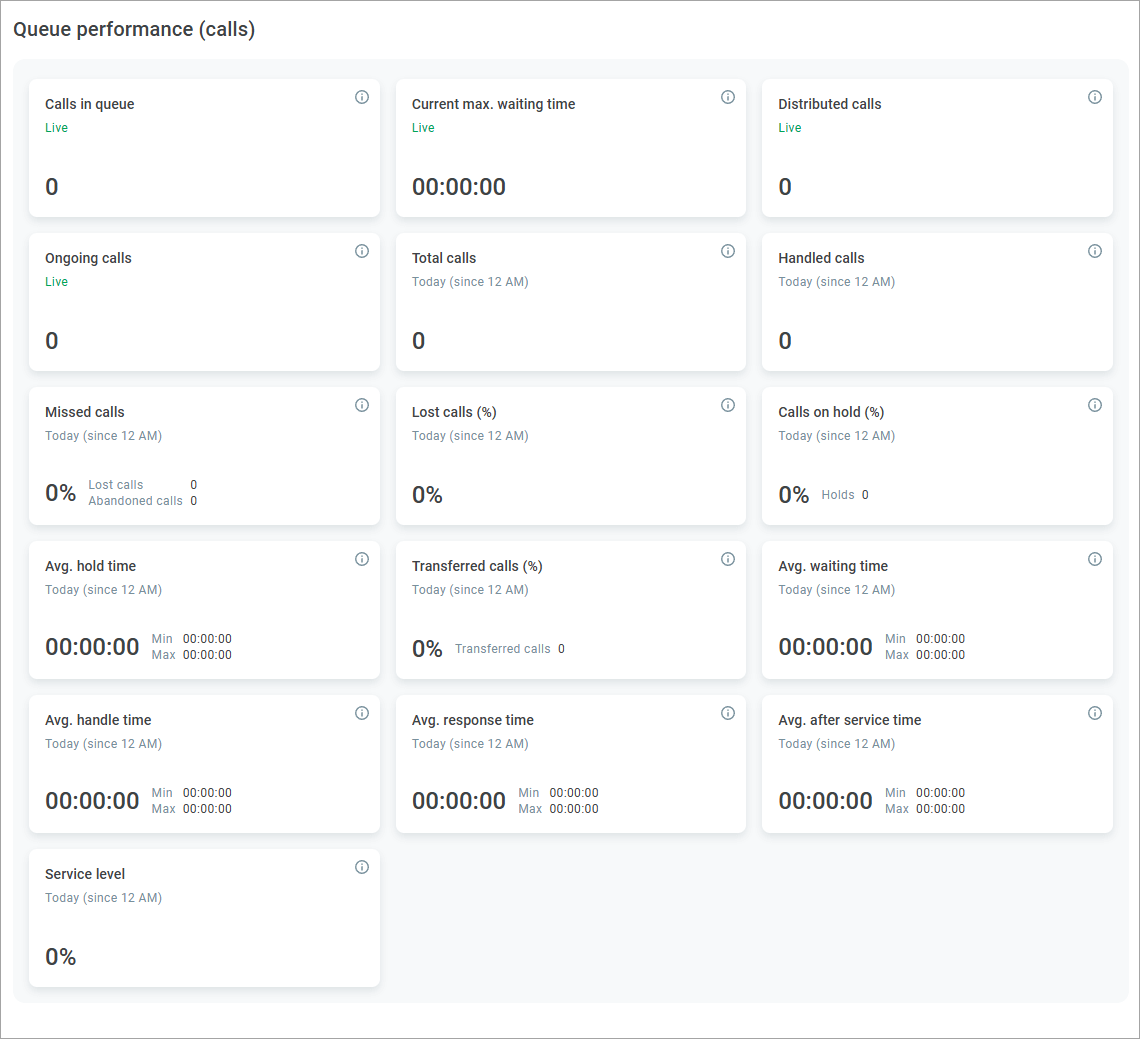This screenshot has height=1039, width=1140.
Task: Select 0% value in Lost calls (%) card
Action: (x=427, y=495)
